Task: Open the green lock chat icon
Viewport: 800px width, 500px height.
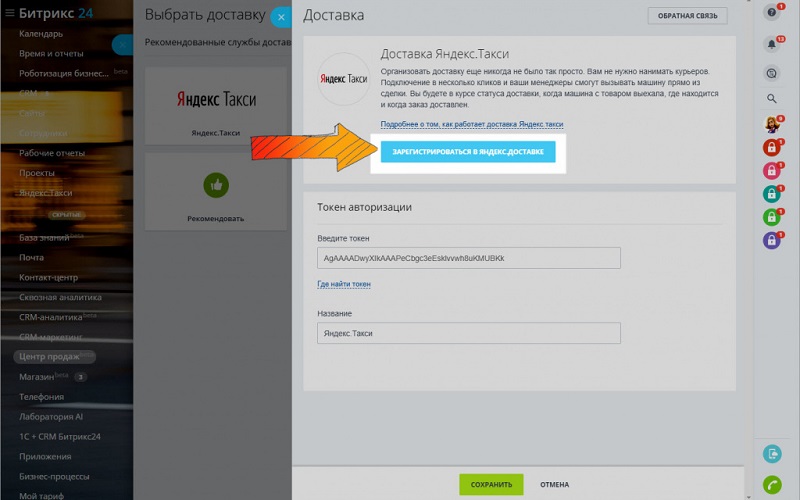Action: click(772, 217)
